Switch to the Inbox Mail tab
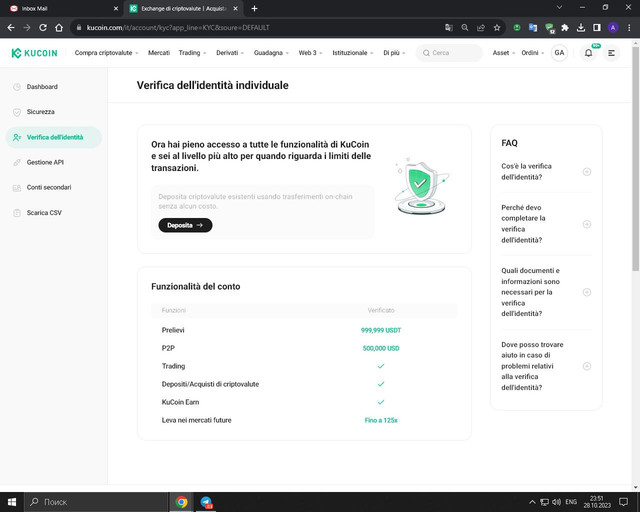The width and height of the screenshot is (640, 512). point(61,9)
